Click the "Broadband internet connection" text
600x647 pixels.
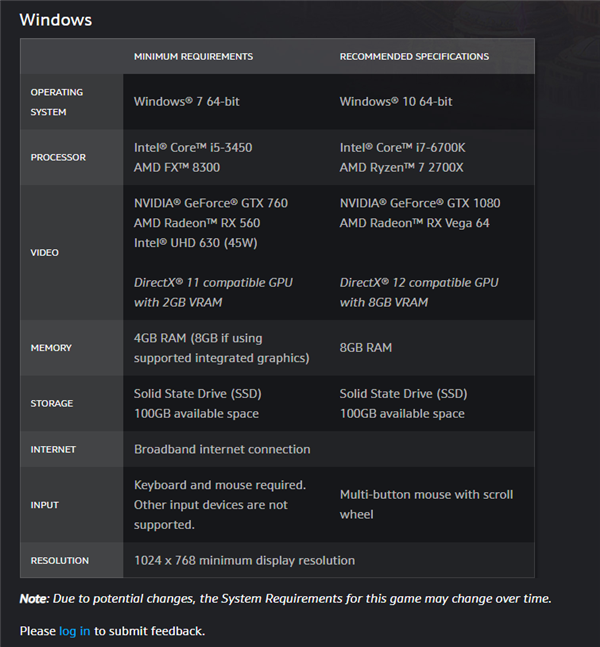(x=222, y=450)
